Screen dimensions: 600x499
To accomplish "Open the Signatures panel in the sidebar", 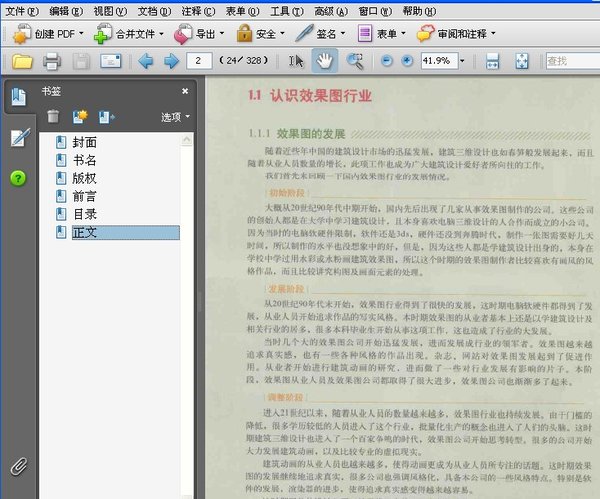I will coord(18,138).
